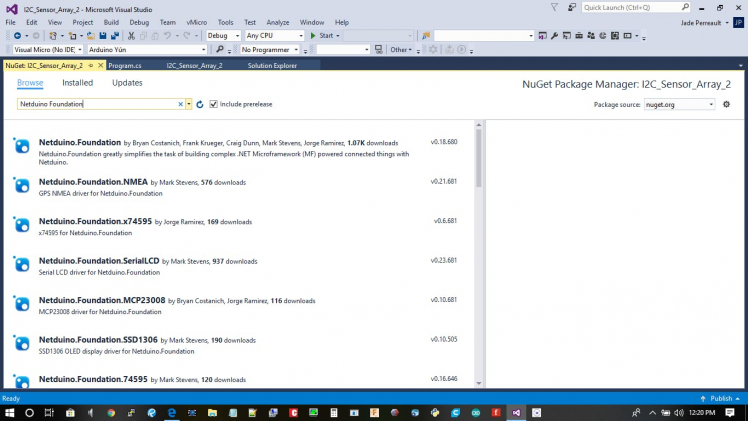This screenshot has height=421, width=748.
Task: Click the Visual Studio icon in the taskbar
Action: 516,412
